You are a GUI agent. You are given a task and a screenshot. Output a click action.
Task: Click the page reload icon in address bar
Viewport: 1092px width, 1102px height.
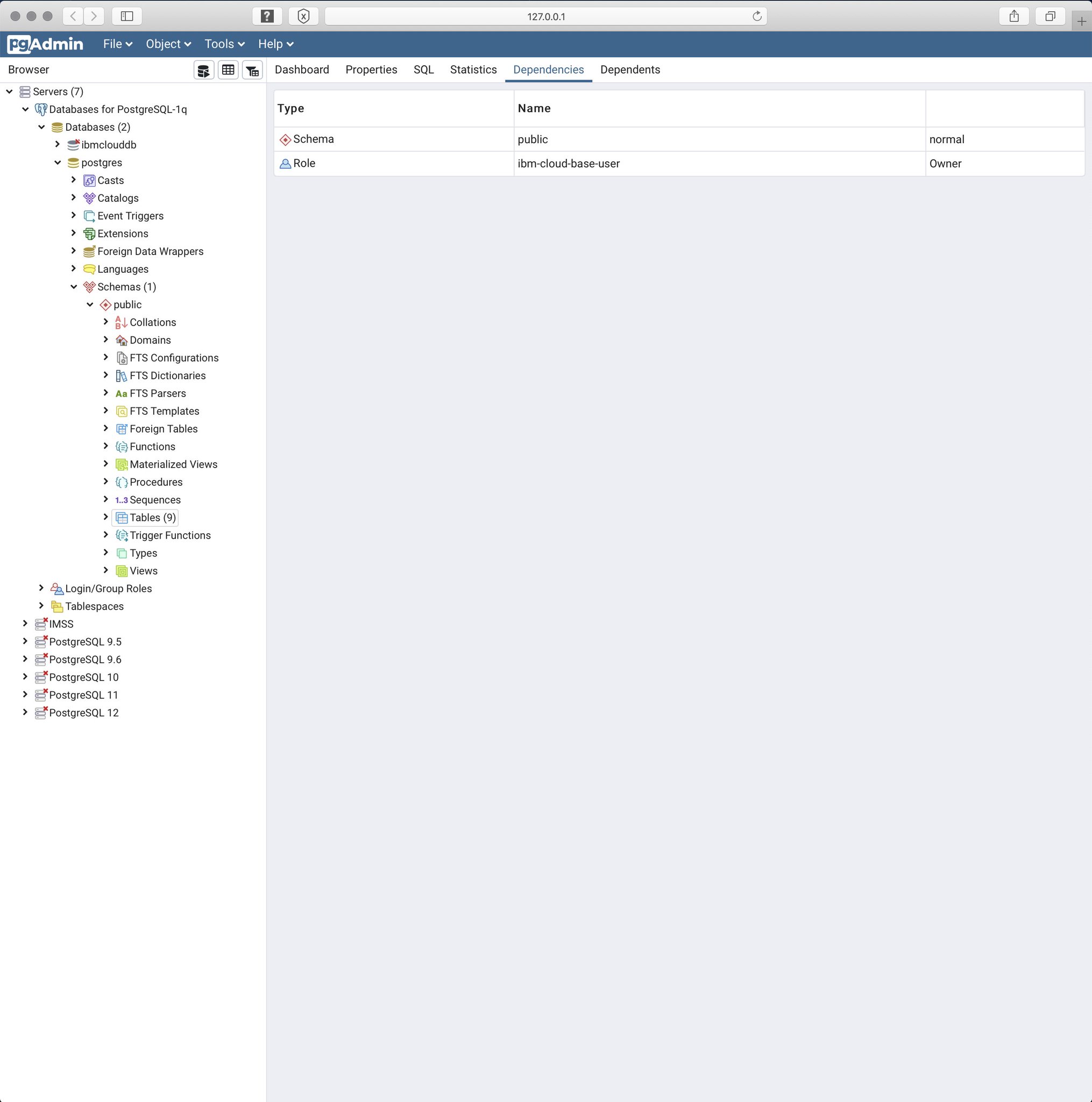point(757,16)
